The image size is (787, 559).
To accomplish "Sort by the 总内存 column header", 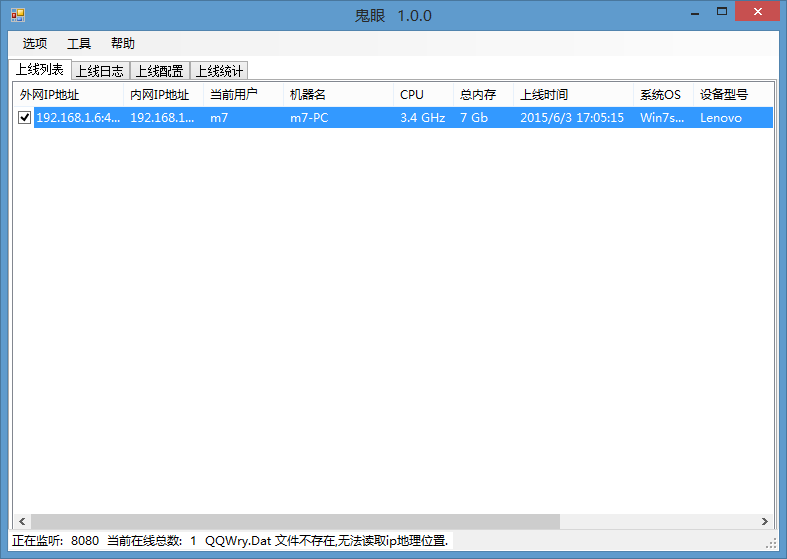I will coord(484,95).
